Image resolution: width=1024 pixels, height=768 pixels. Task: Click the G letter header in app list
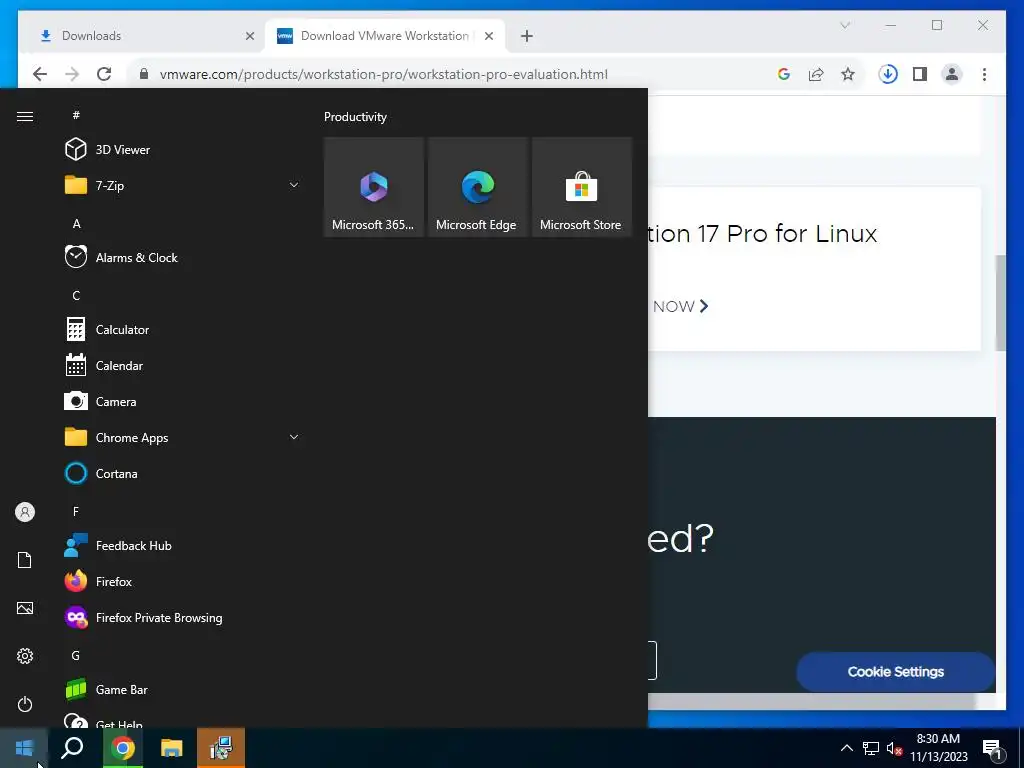(x=76, y=656)
